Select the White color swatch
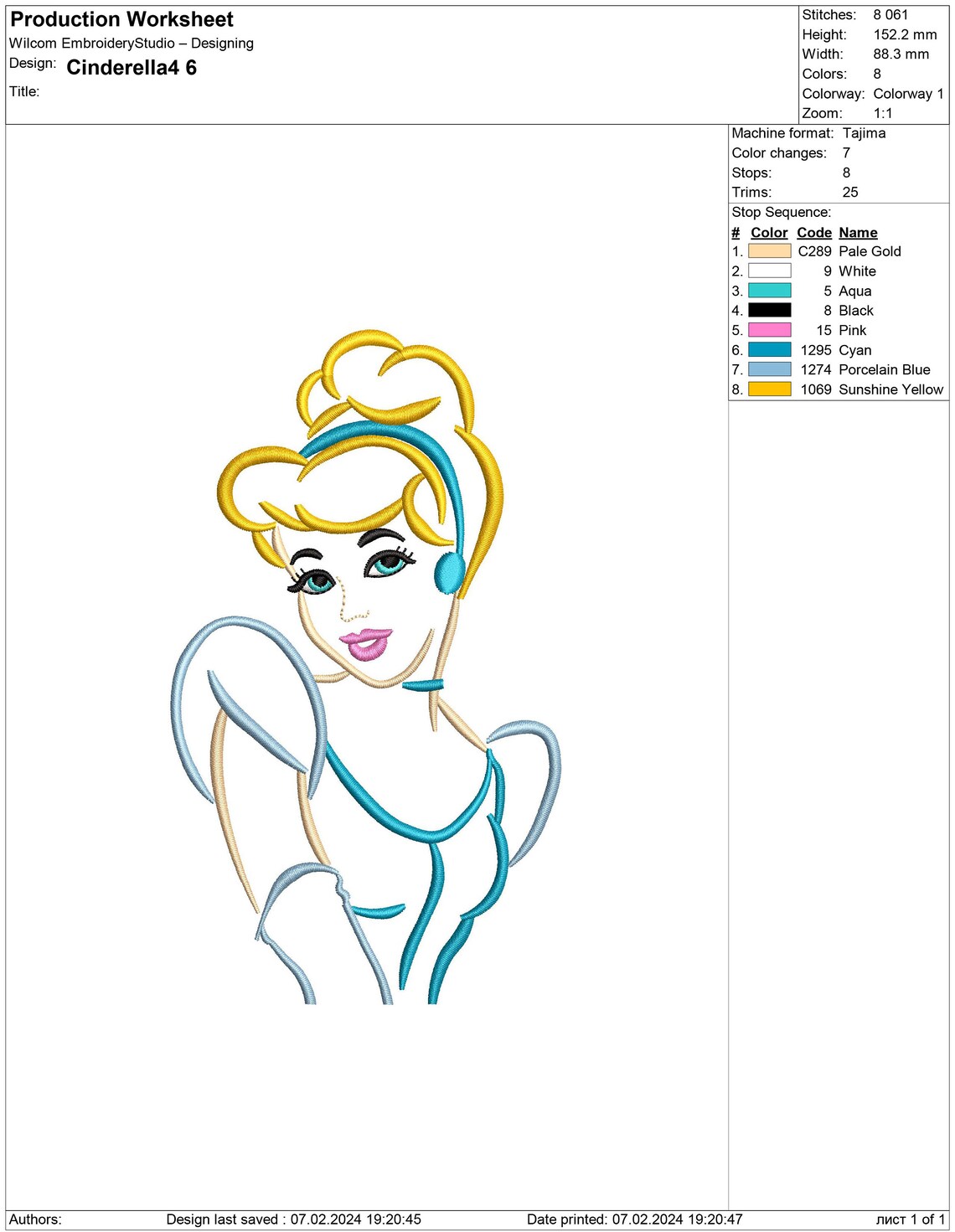The width and height of the screenshot is (955, 1232). click(767, 271)
